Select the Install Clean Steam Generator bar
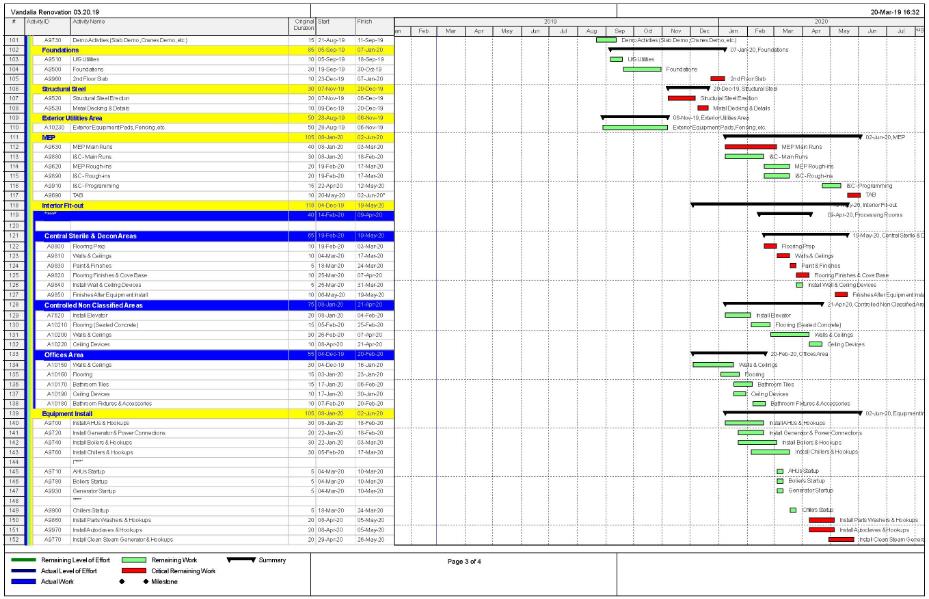The image size is (929, 599). tap(842, 540)
